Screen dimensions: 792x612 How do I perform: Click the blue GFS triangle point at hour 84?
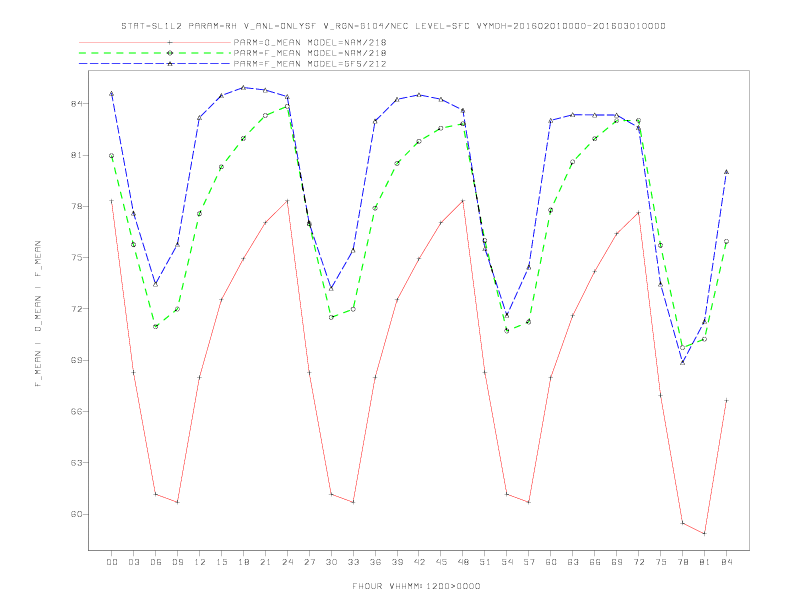pyautogui.click(x=726, y=172)
